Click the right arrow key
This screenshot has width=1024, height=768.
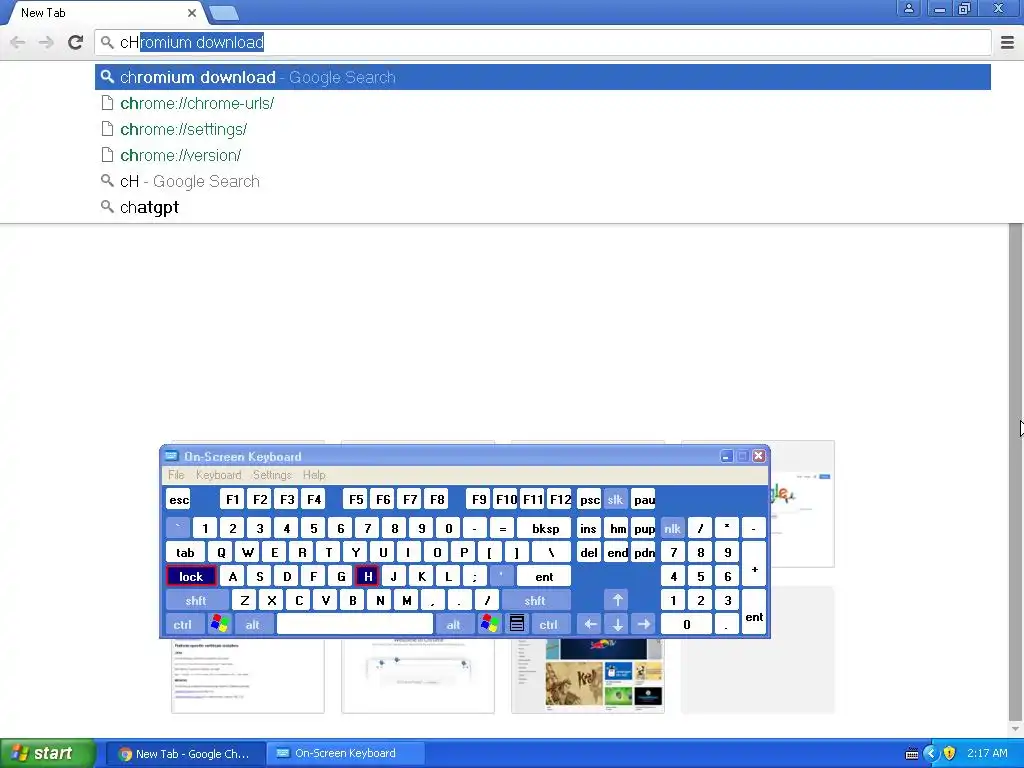click(644, 624)
